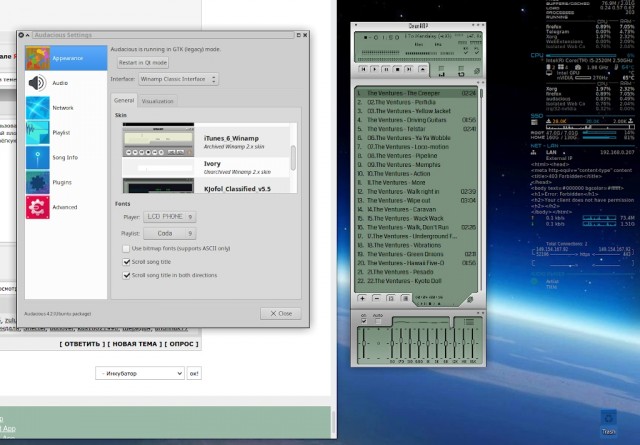Open the Interface dropdown 'Winamp Classic Interface'
This screenshot has height=445, width=640.
(178, 79)
